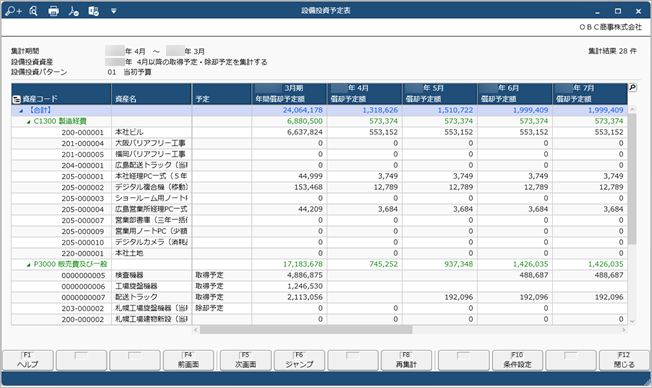
Task: Select asset code 205-000009
Action: pos(82,232)
